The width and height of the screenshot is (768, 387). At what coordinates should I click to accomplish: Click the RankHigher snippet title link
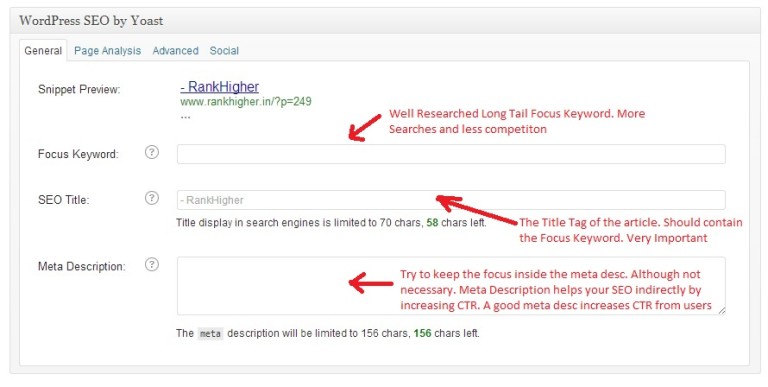click(x=219, y=87)
